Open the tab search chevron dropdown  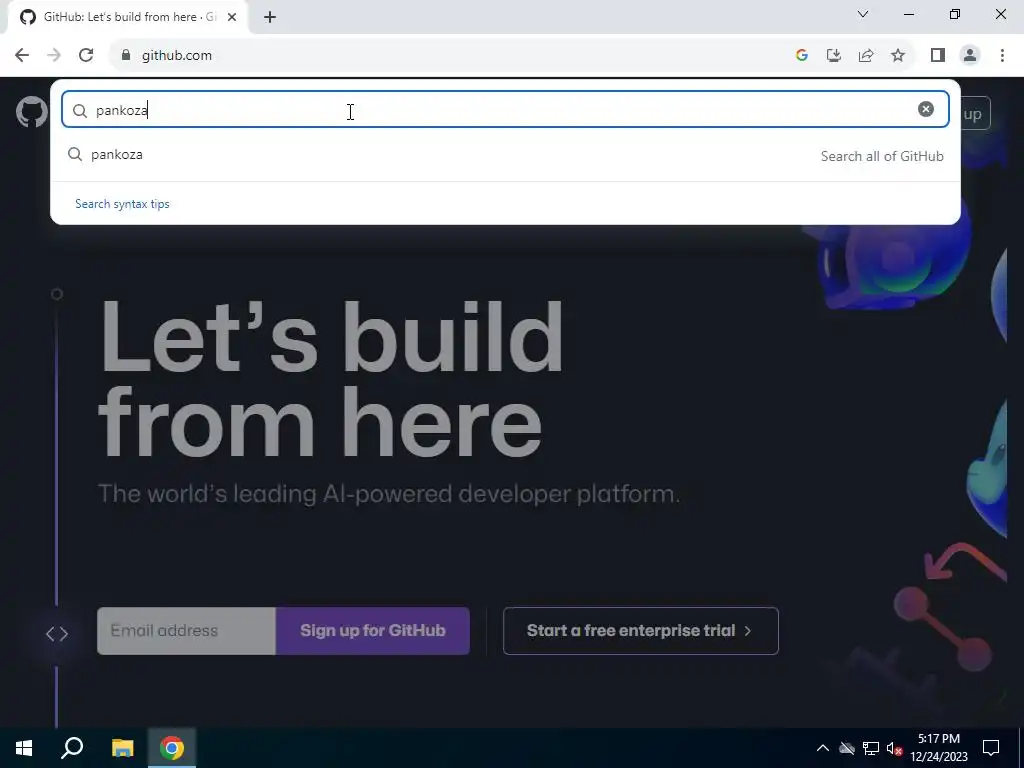[x=863, y=14]
